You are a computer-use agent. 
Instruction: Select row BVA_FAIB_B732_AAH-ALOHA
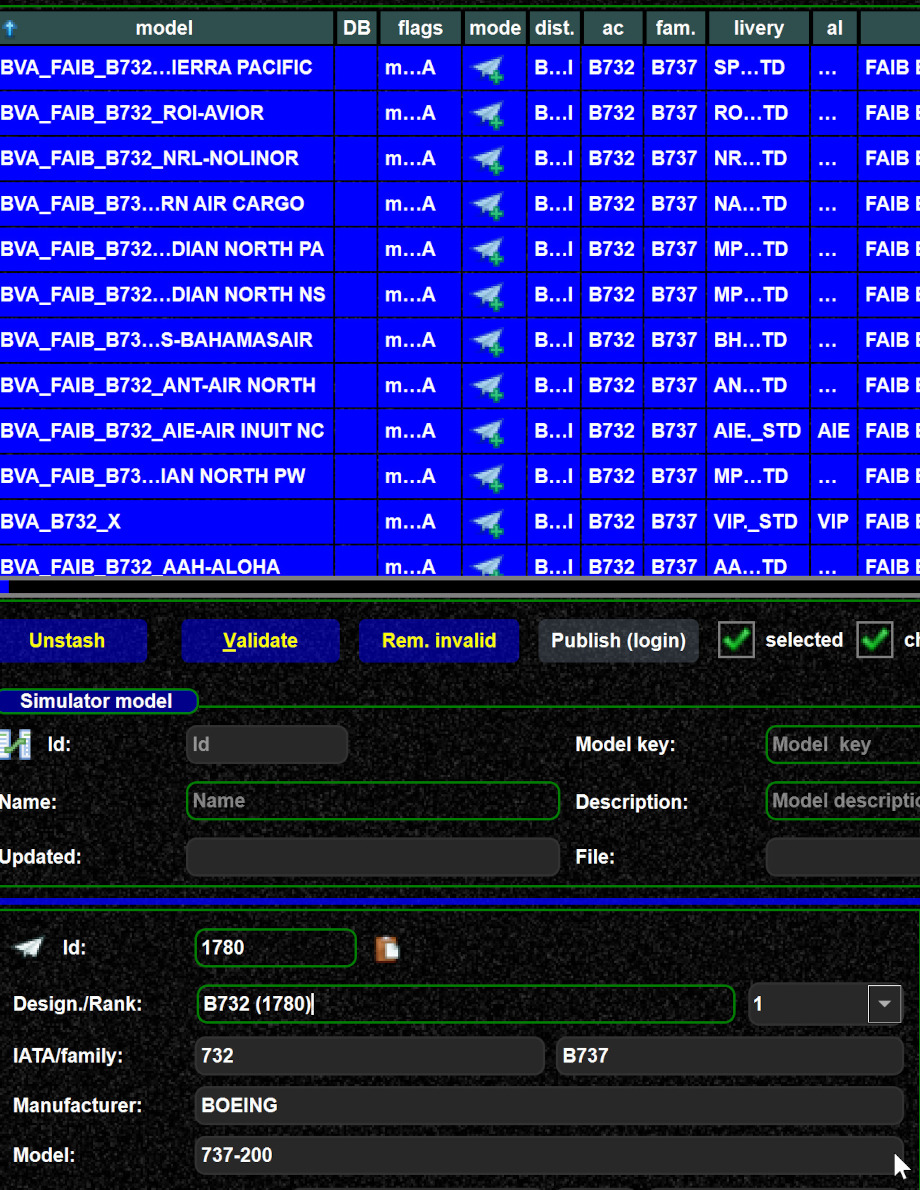point(460,562)
